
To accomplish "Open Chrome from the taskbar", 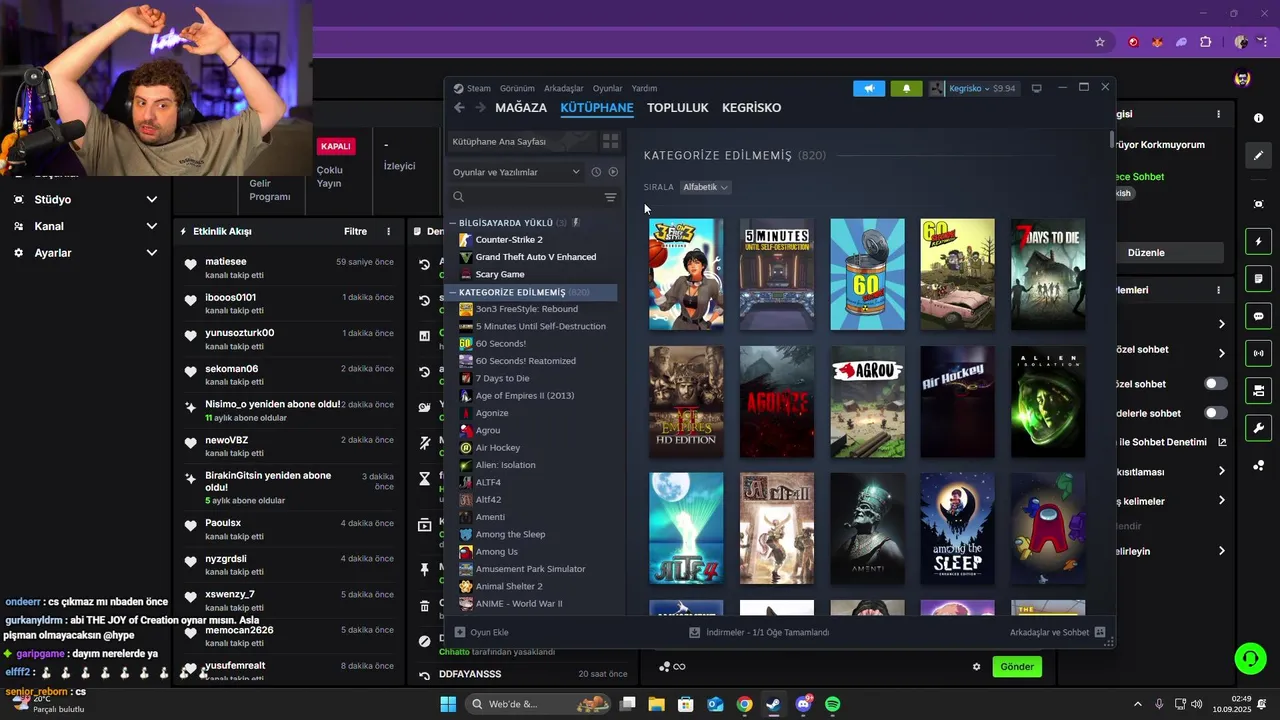I will pyautogui.click(x=744, y=704).
